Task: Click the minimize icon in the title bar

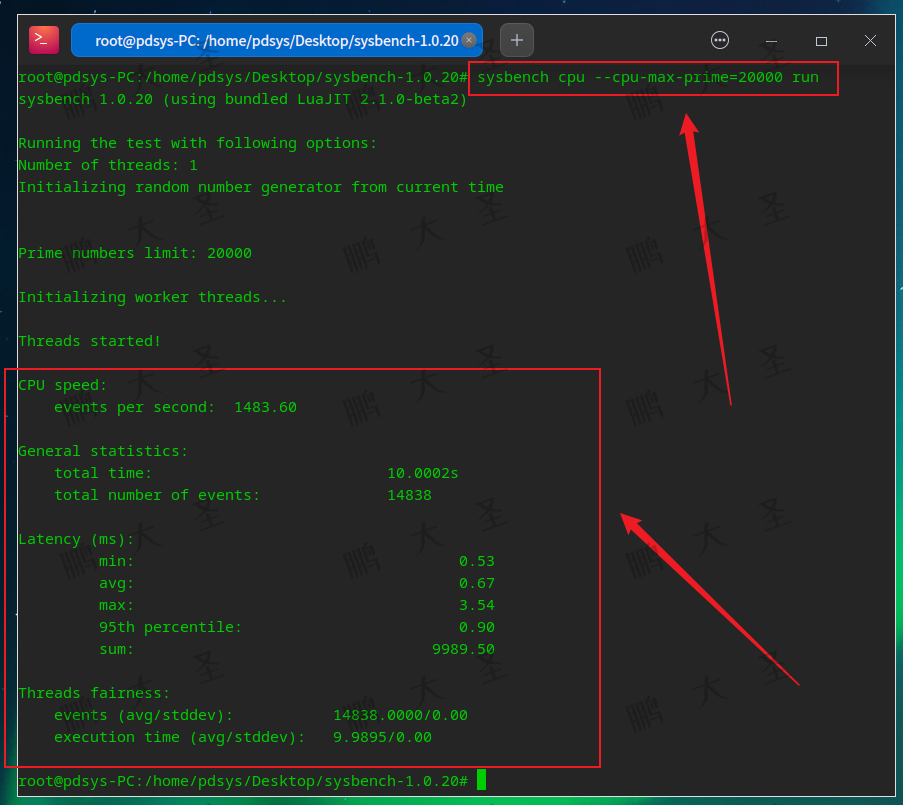Action: (x=771, y=40)
